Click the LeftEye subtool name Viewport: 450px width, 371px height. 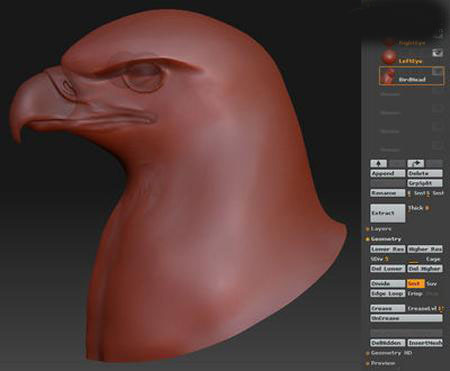410,61
